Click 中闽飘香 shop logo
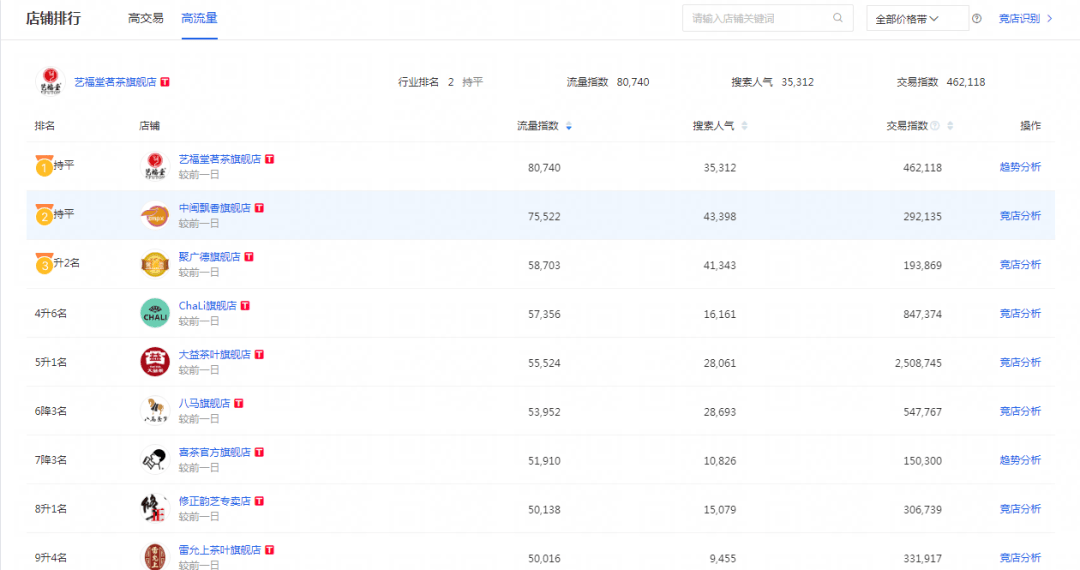The height and width of the screenshot is (570, 1080). point(155,215)
